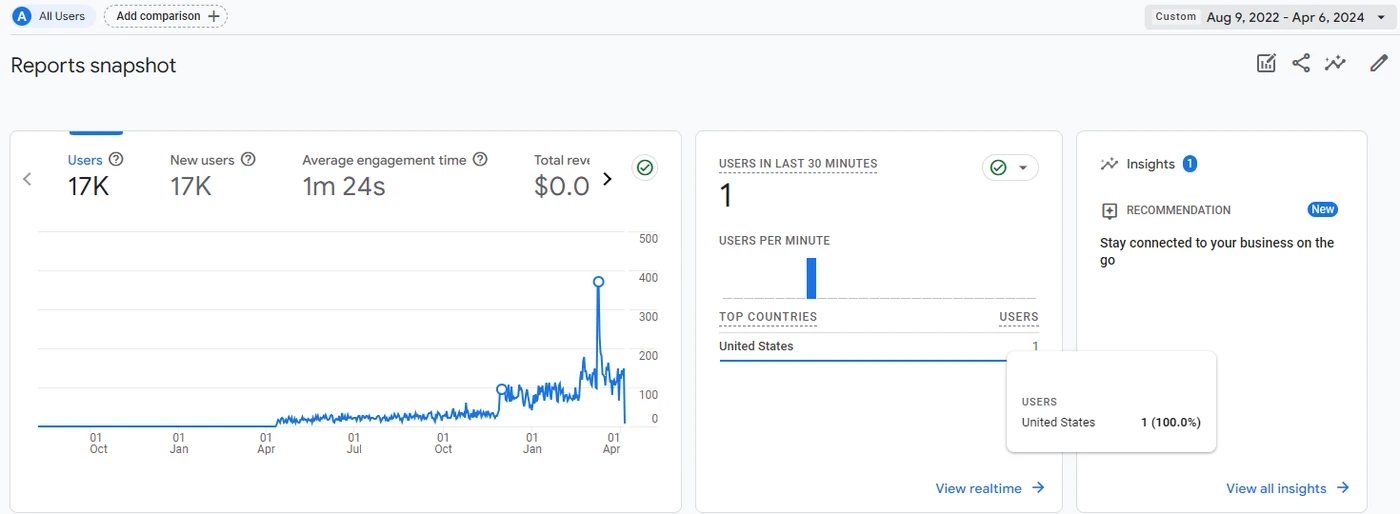Open the customize report chart icon

click(x=1266, y=64)
